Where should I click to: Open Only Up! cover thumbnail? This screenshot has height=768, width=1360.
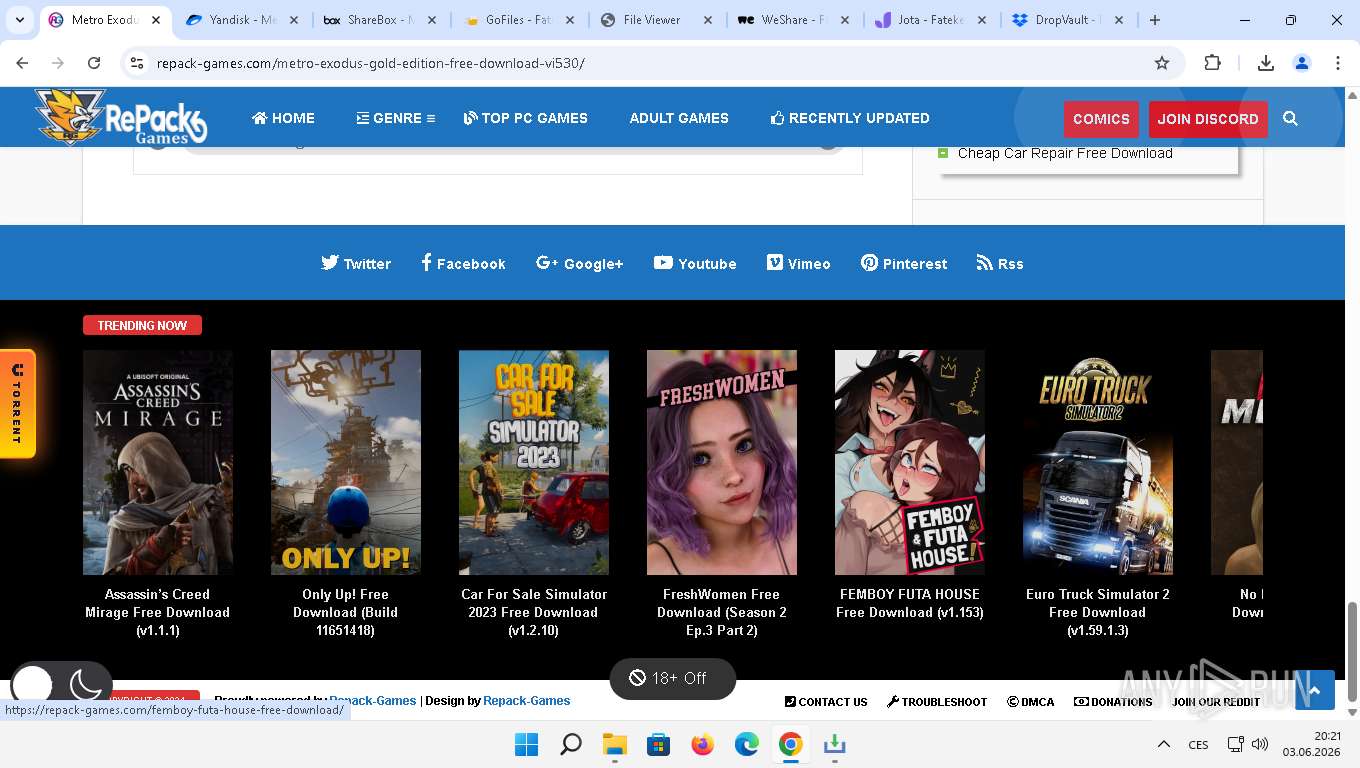pos(346,462)
